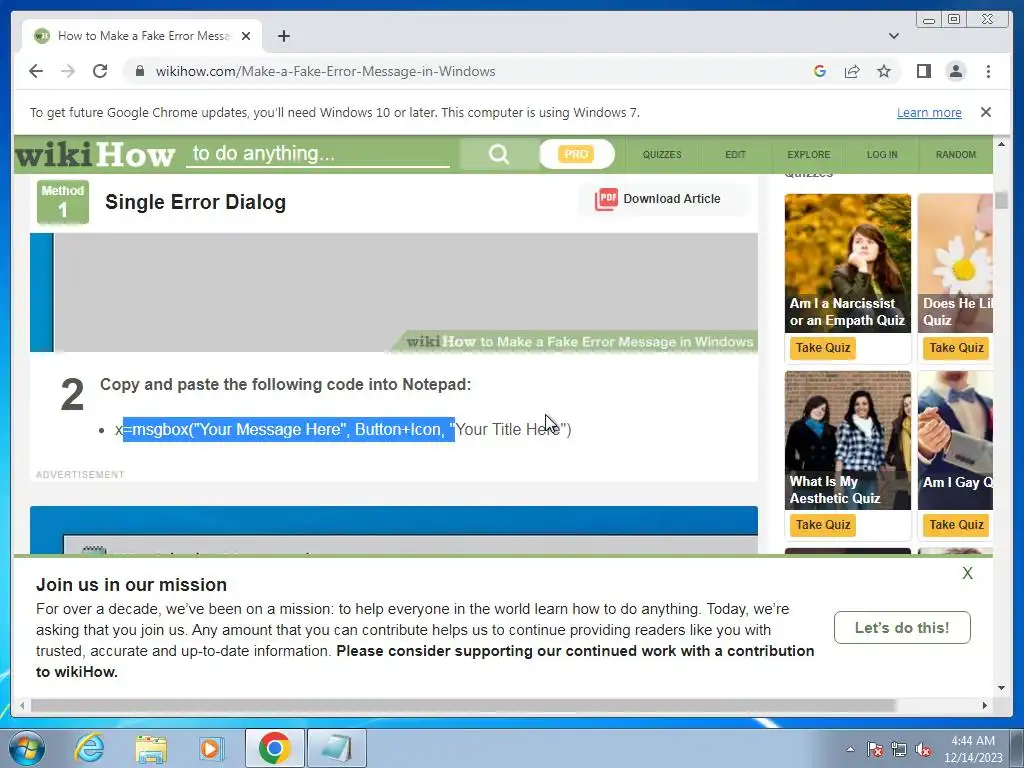
Task: Take the What Is My Aesthetic Quiz
Action: tap(823, 525)
